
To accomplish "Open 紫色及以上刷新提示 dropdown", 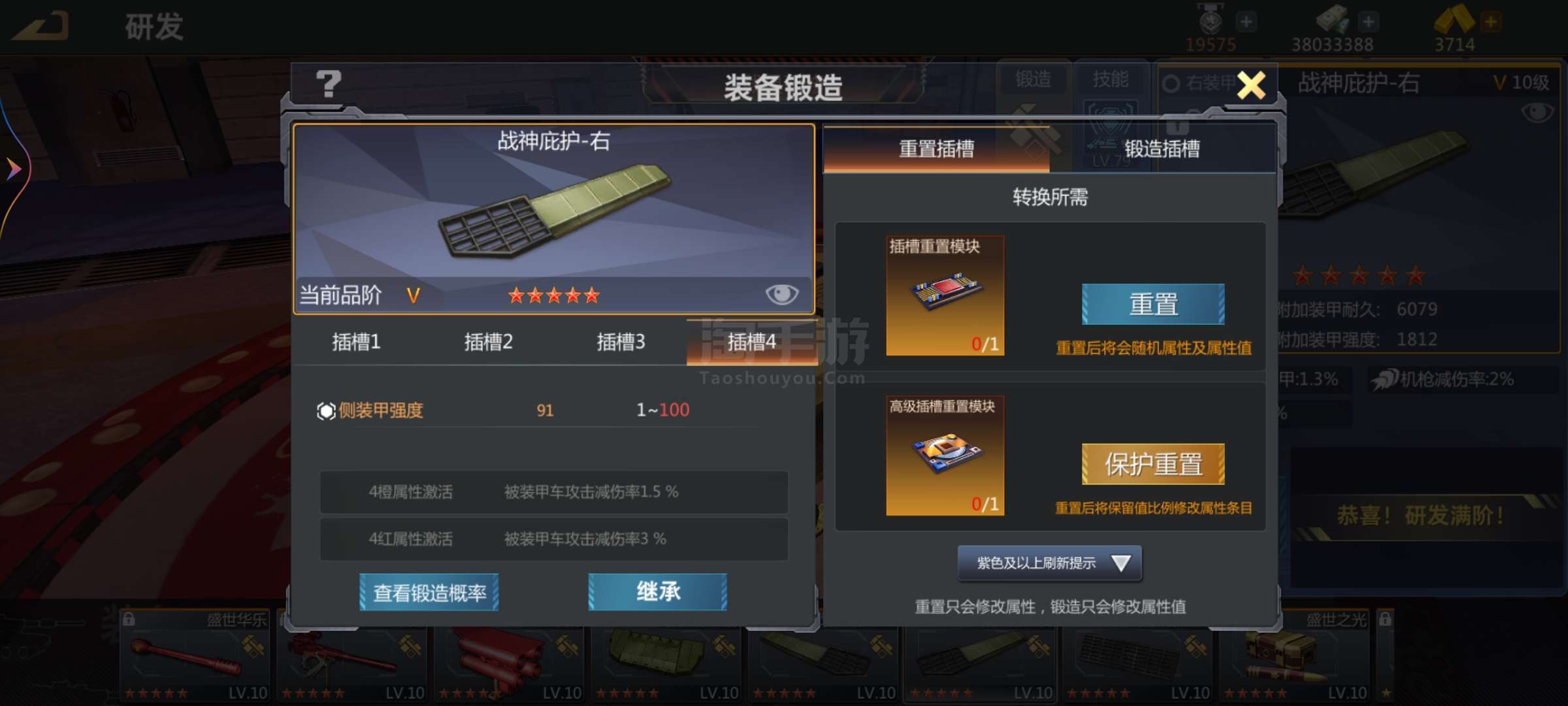I will click(x=1049, y=563).
